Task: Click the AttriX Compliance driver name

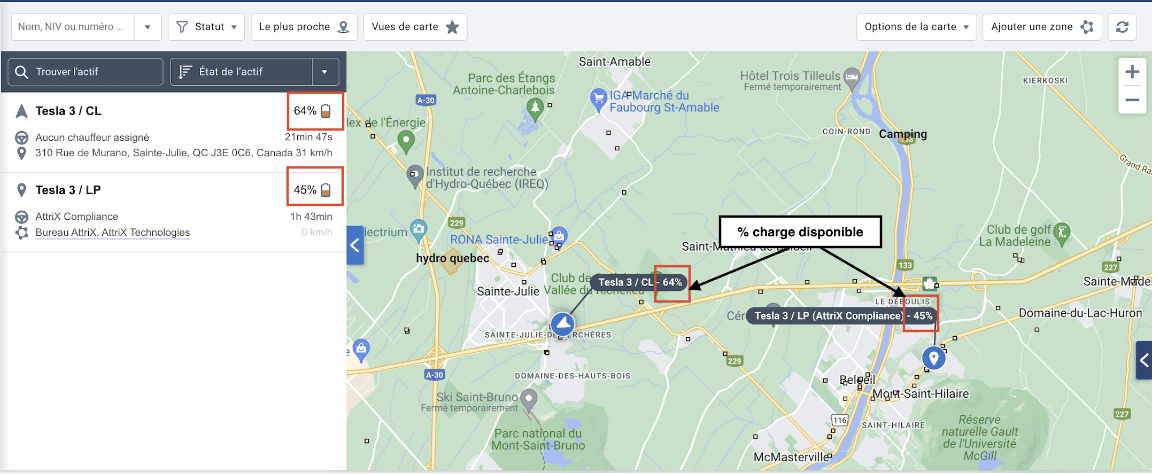Action: click(x=77, y=216)
